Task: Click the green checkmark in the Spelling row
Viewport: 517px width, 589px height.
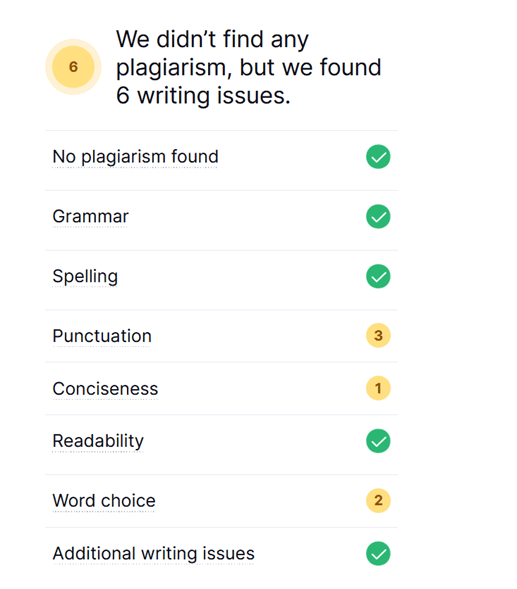Action: 378,276
